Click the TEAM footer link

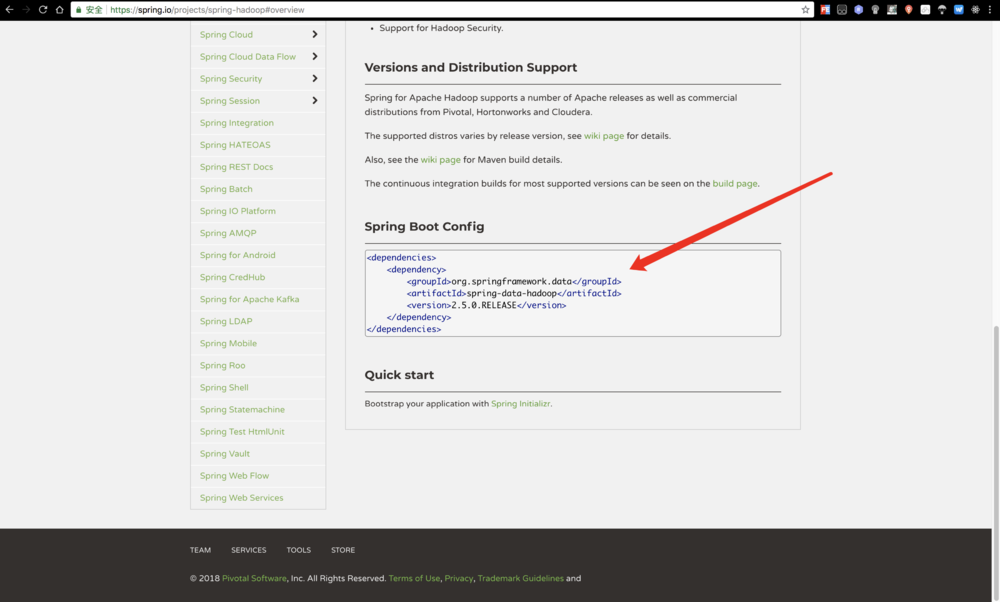200,550
